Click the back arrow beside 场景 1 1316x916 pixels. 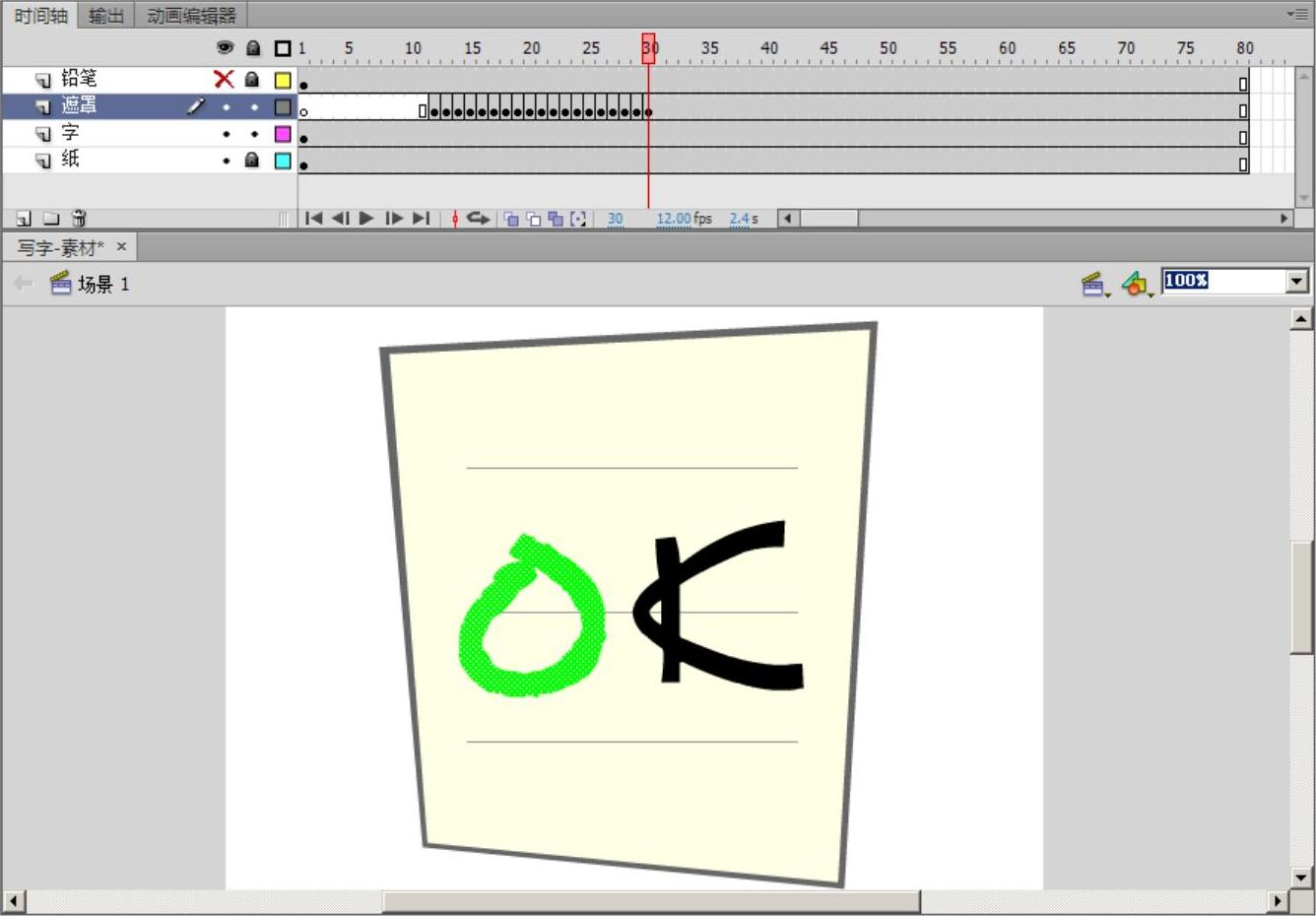[23, 284]
